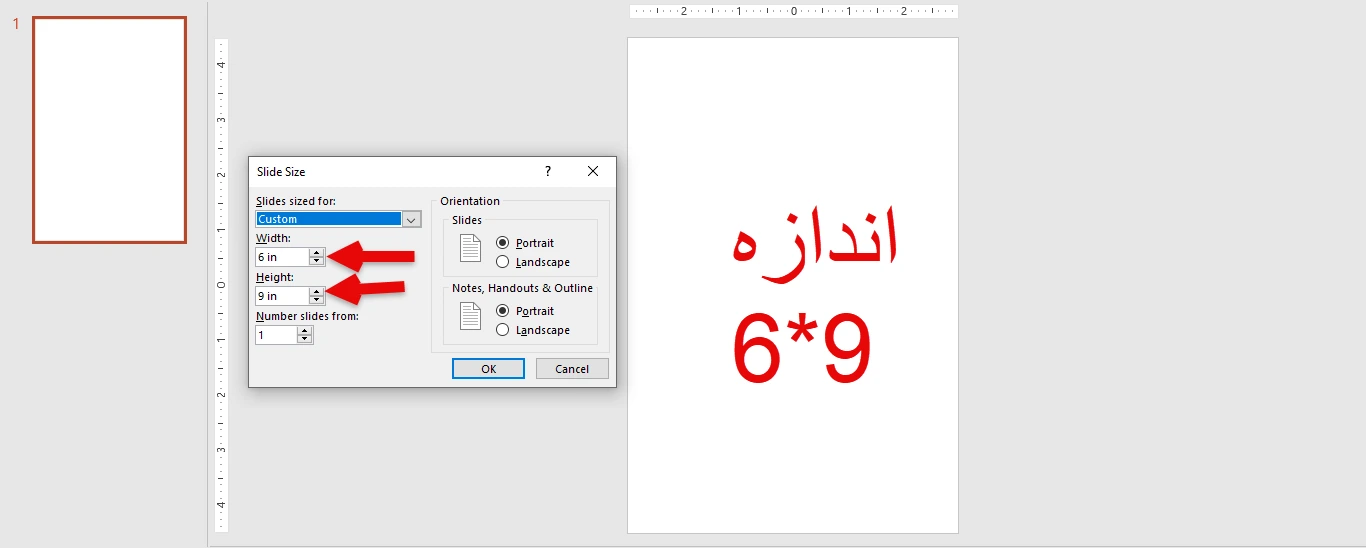Decrease Height using the down spinner arrow
The width and height of the screenshot is (1366, 548).
pyautogui.click(x=317, y=300)
